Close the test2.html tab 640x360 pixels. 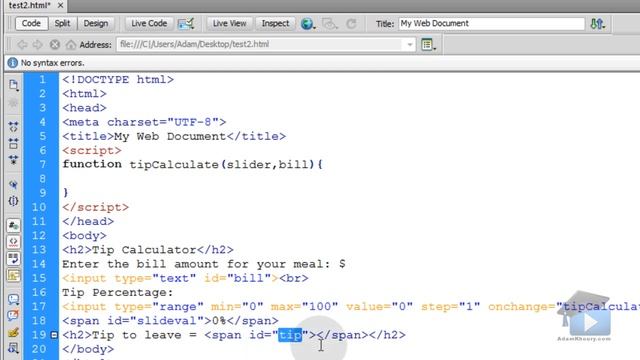(60, 5)
